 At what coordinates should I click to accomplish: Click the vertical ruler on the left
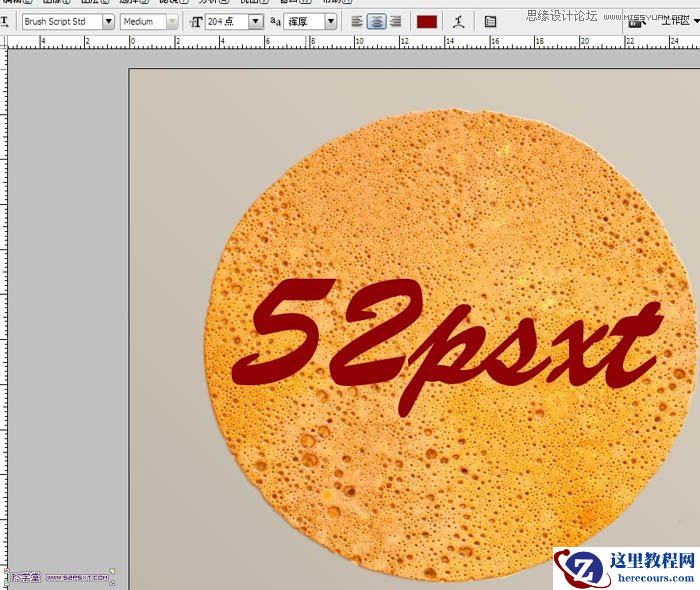pyautogui.click(x=4, y=319)
